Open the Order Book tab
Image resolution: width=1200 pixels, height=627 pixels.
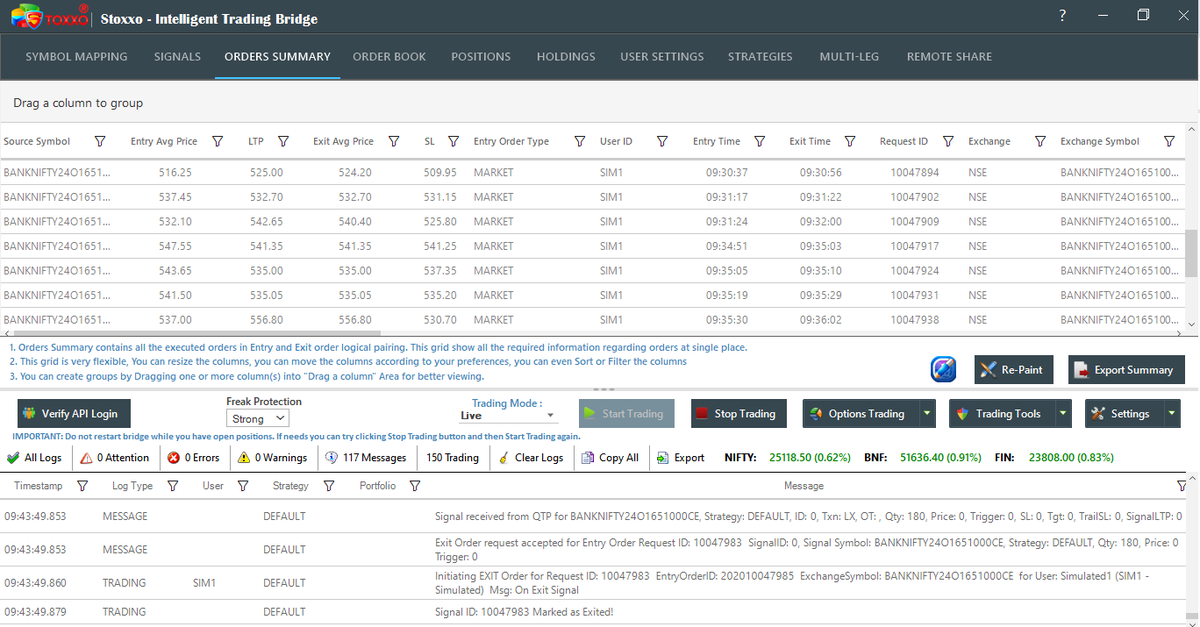point(389,57)
